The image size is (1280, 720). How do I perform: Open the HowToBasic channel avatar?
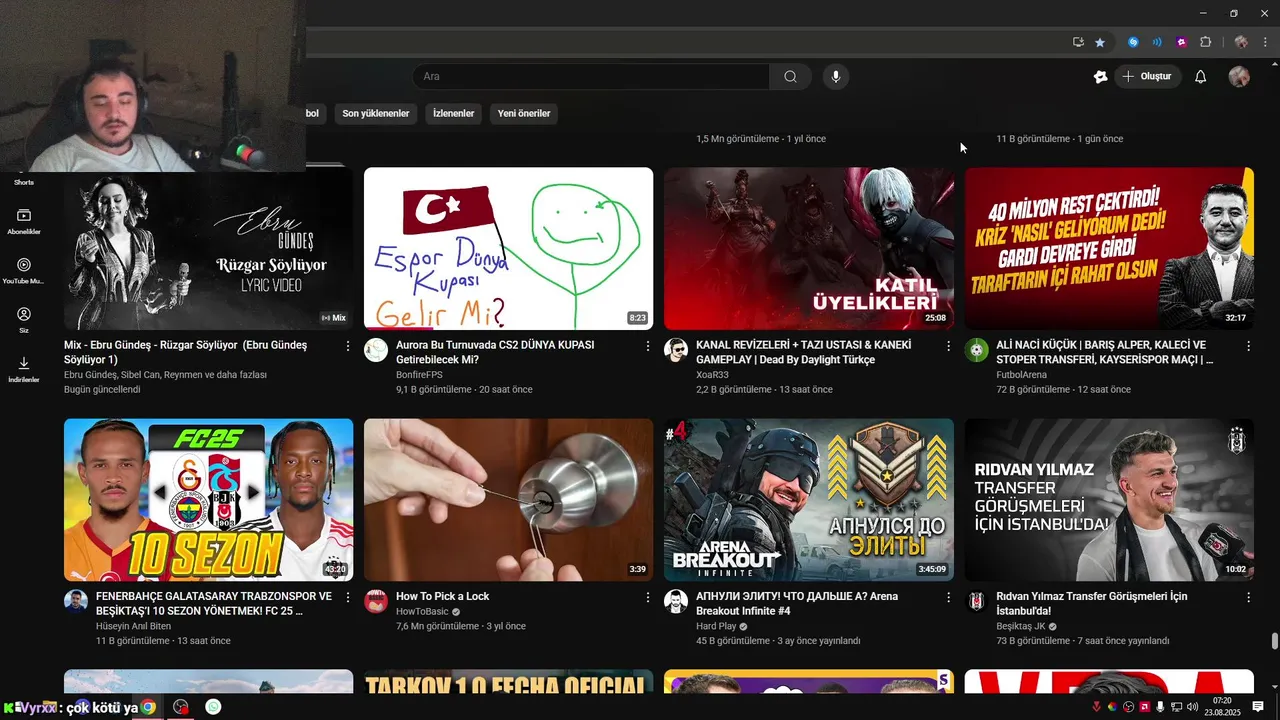click(x=376, y=601)
